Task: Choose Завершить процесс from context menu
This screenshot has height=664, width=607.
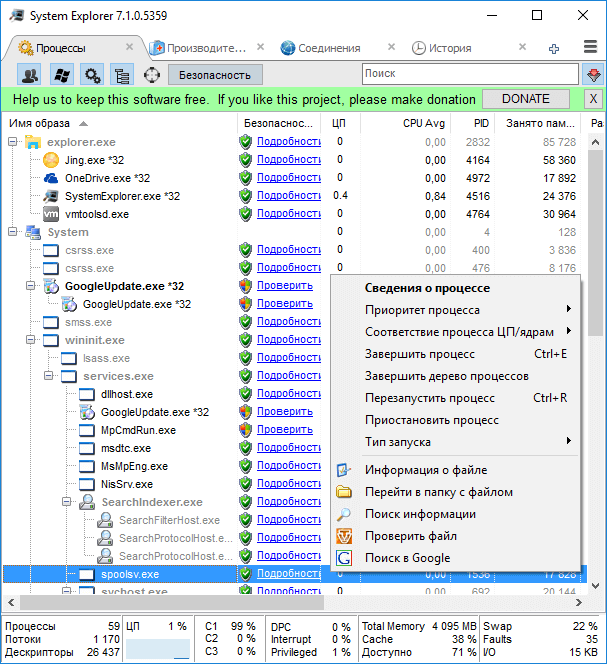Action: click(x=455, y=354)
